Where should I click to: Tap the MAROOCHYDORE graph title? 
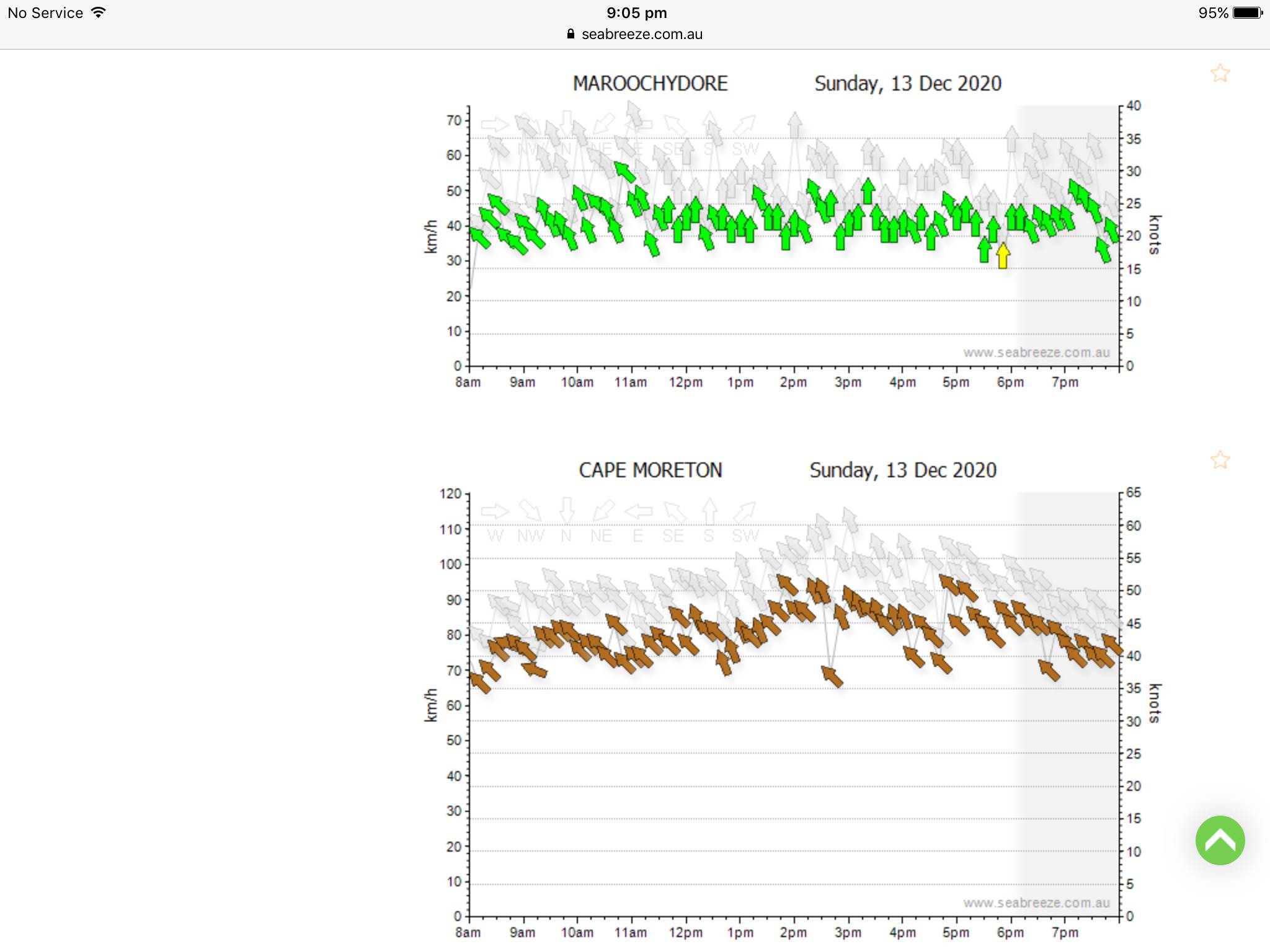[650, 84]
